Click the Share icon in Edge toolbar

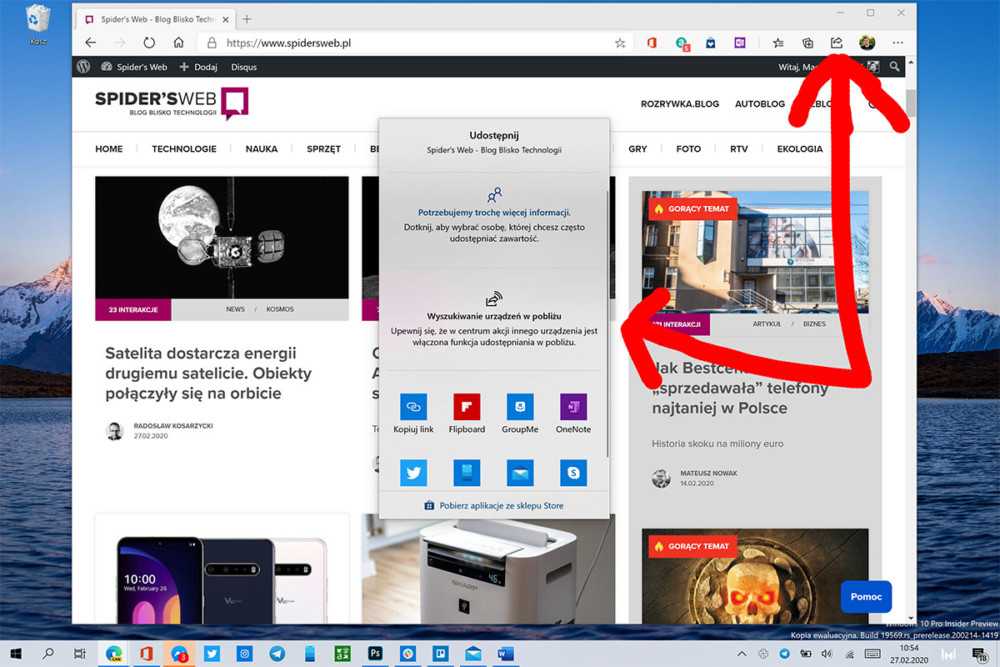click(x=836, y=43)
